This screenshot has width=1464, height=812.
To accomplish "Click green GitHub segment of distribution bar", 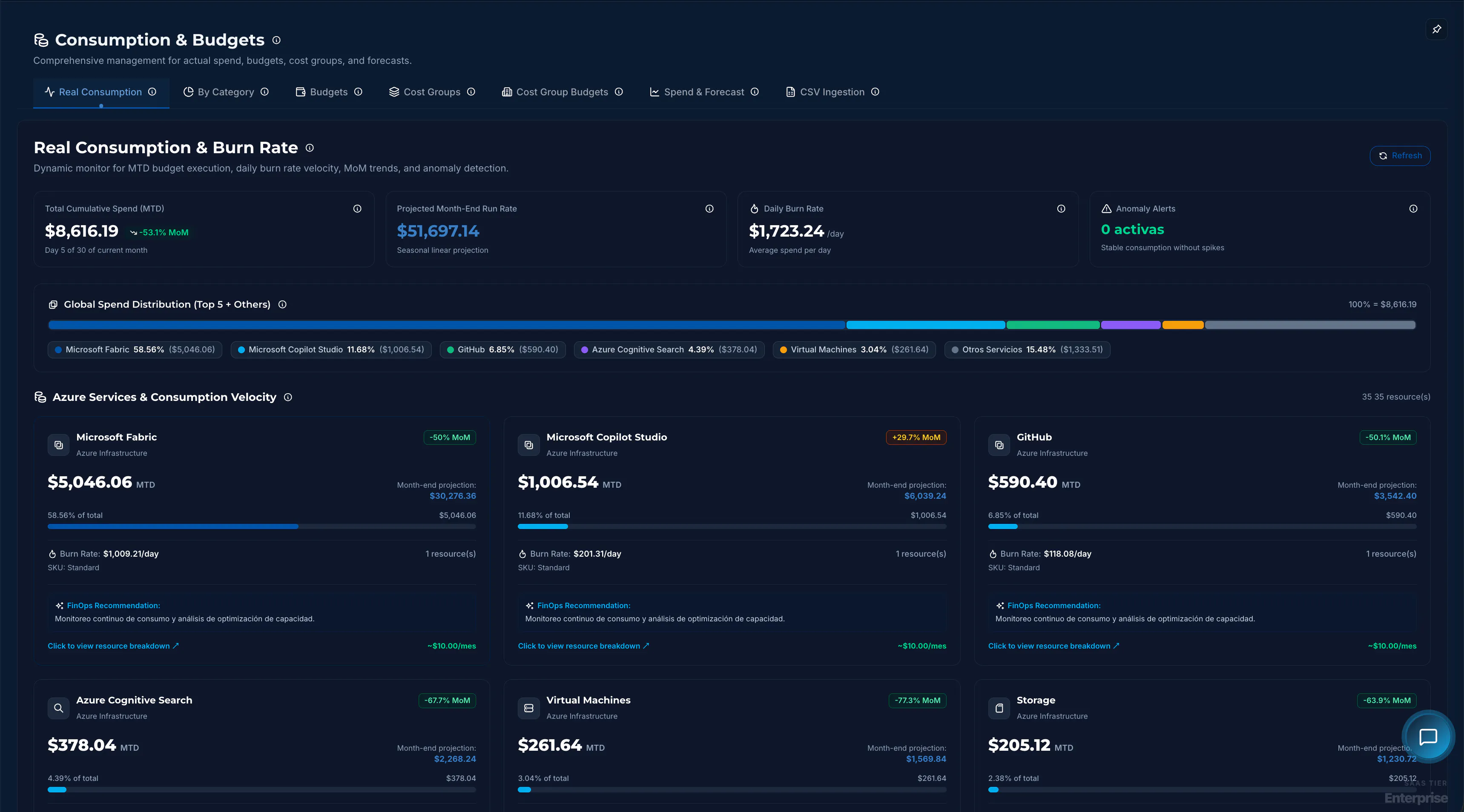I will [1053, 325].
